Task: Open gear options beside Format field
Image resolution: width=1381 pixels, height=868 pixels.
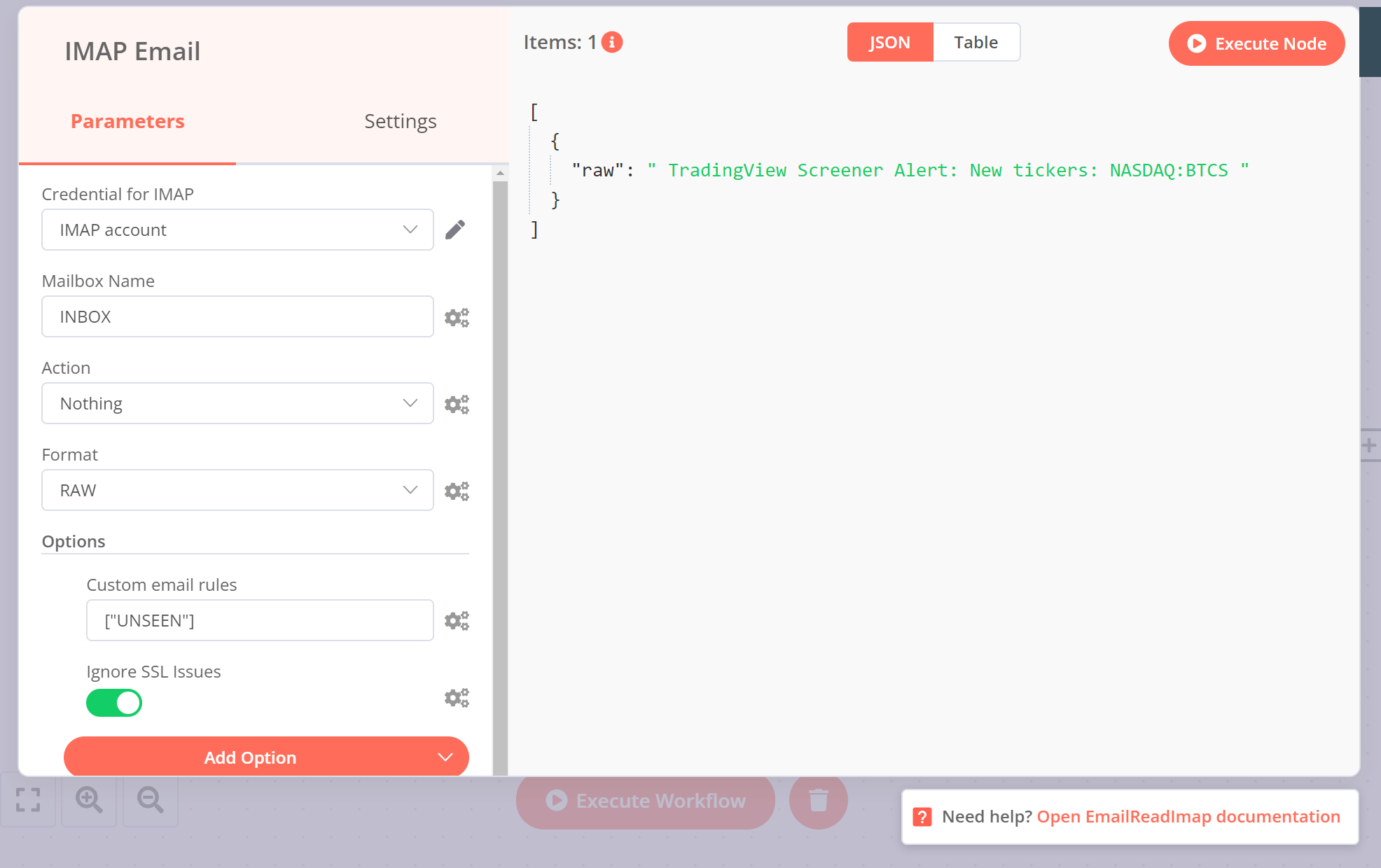Action: pyautogui.click(x=457, y=490)
